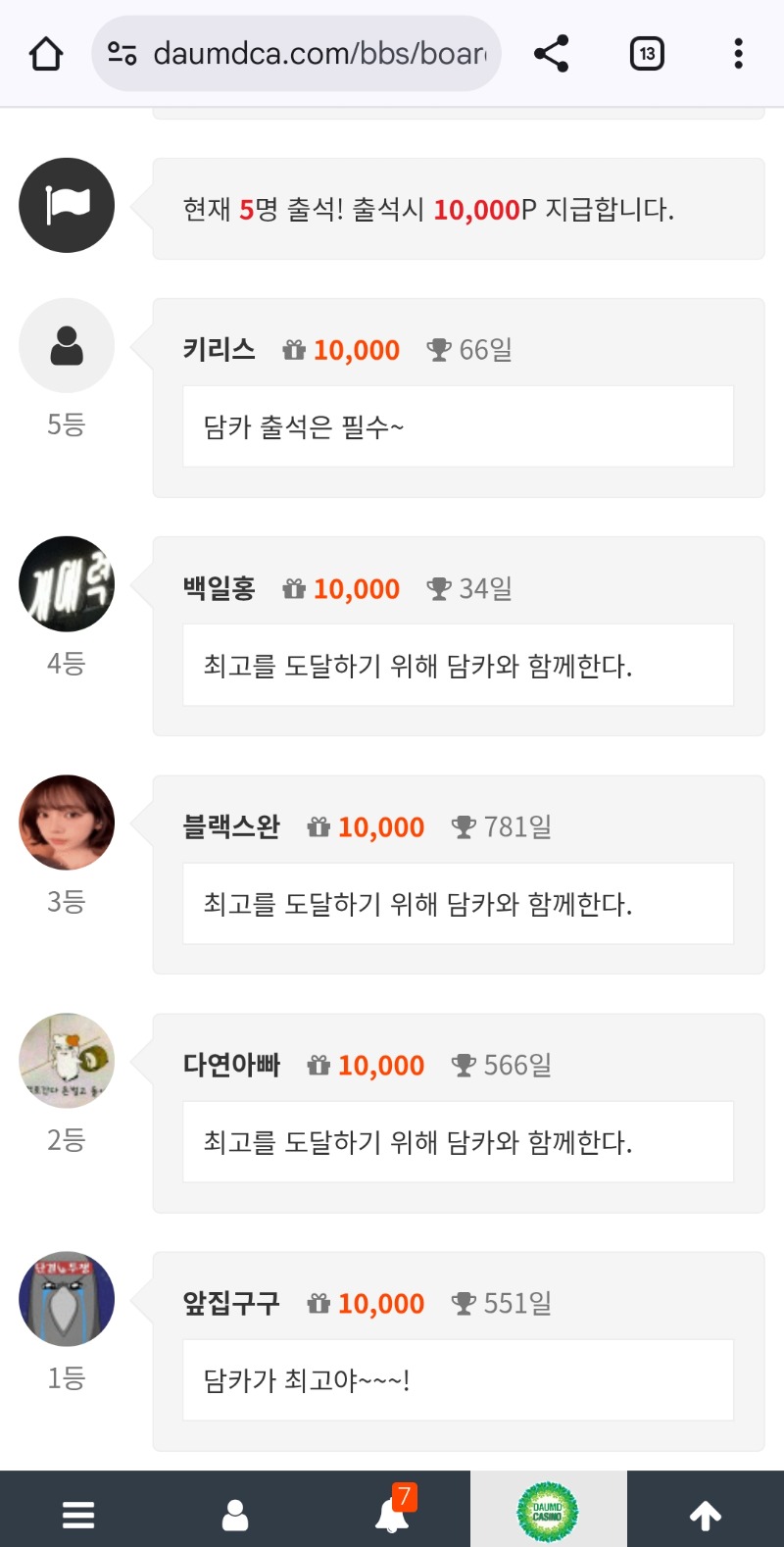
Task: Tap the share icon
Action: [x=552, y=54]
